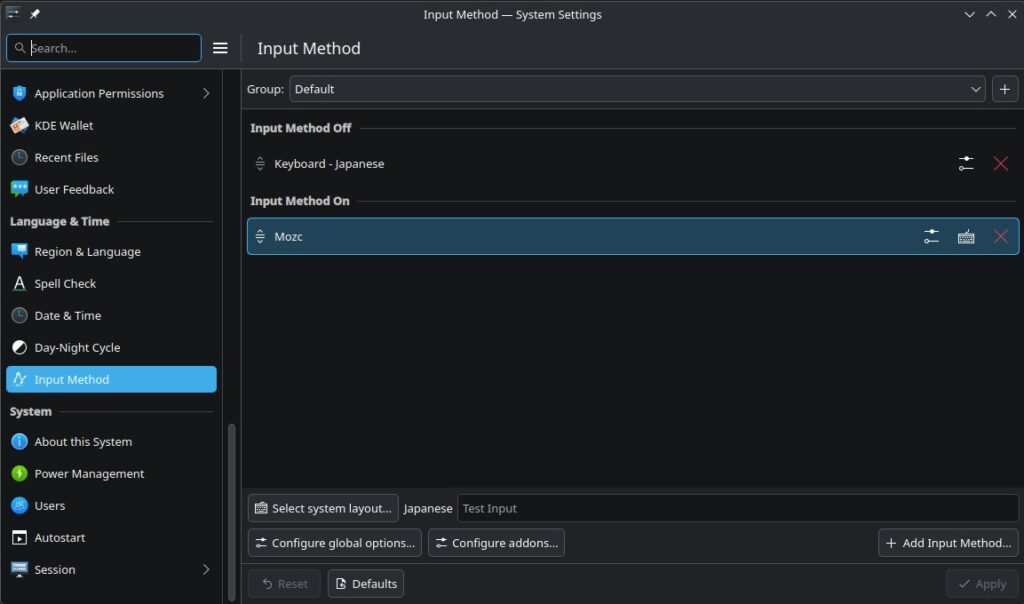This screenshot has height=604, width=1024.
Task: Click Select system layout button
Action: (323, 508)
